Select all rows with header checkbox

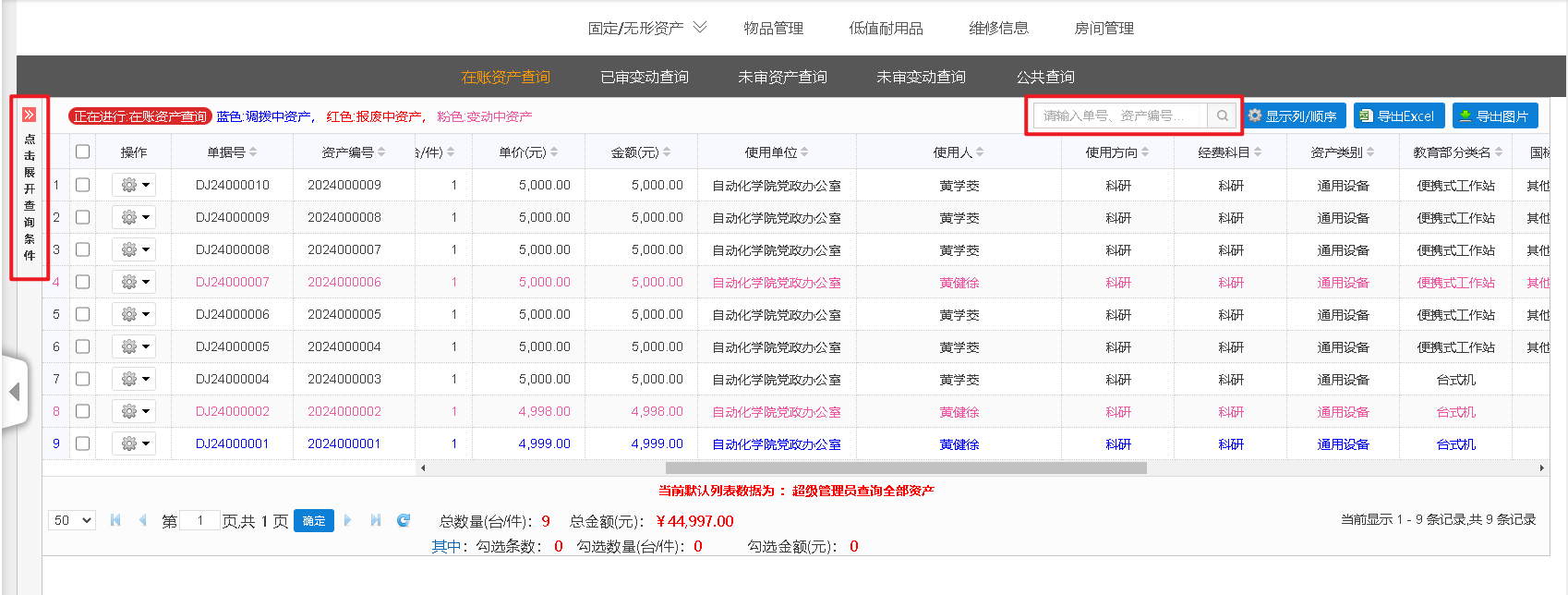pyautogui.click(x=83, y=152)
